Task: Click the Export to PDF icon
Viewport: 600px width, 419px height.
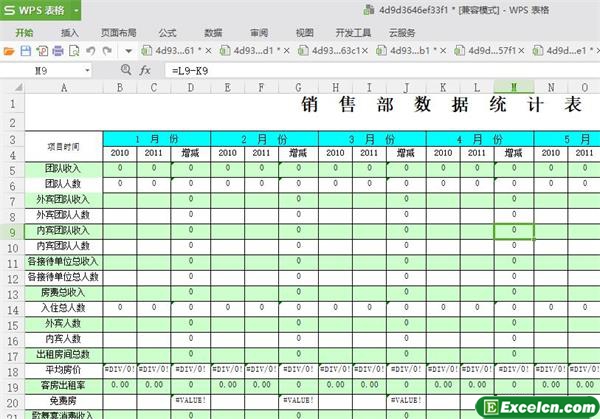Action: tap(42, 51)
